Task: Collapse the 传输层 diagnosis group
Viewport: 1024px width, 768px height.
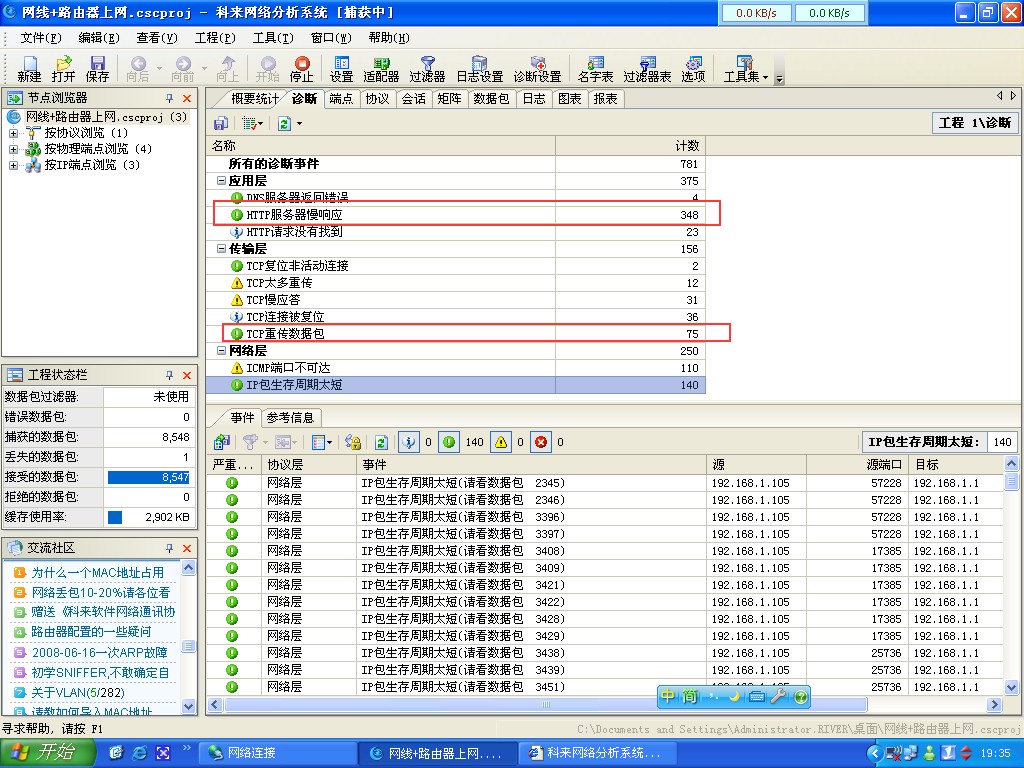Action: (x=221, y=249)
